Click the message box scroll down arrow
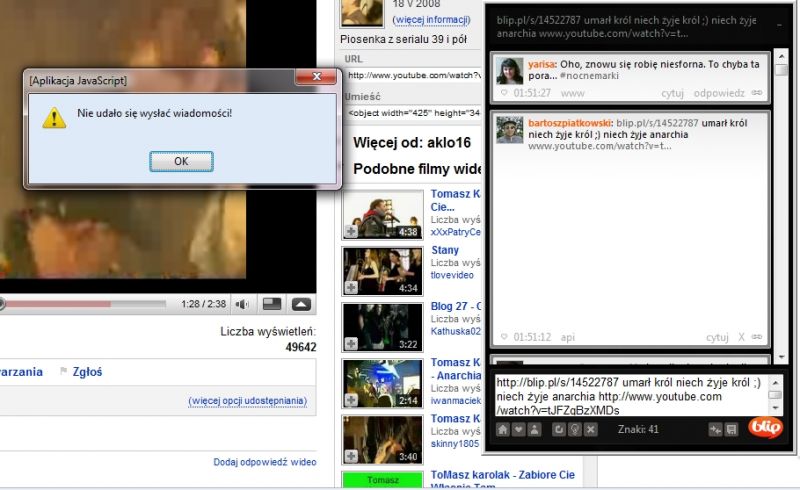This screenshot has width=800, height=490. [x=775, y=408]
